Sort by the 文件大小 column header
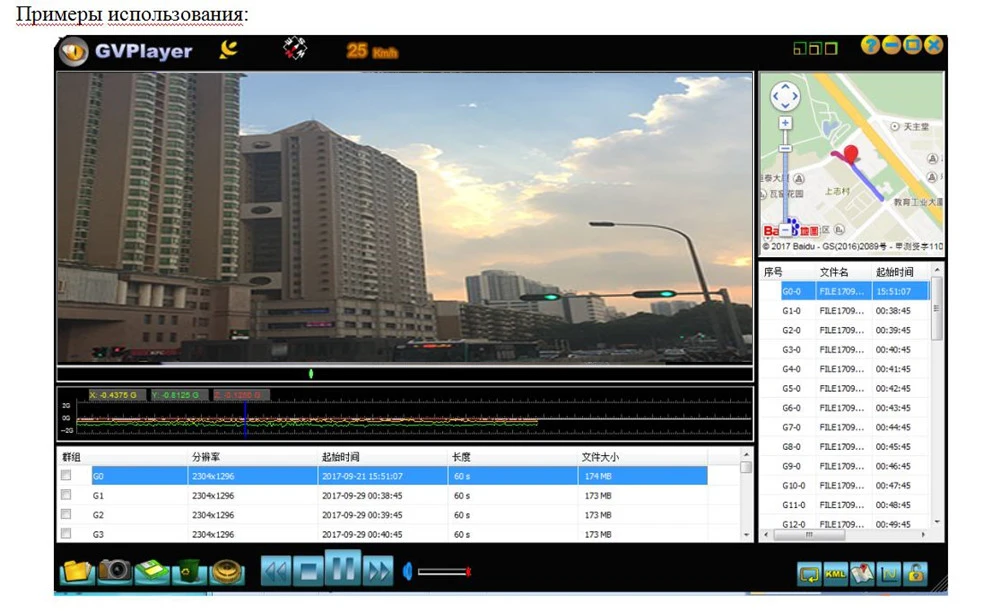This screenshot has height=611, width=1000. coord(642,457)
